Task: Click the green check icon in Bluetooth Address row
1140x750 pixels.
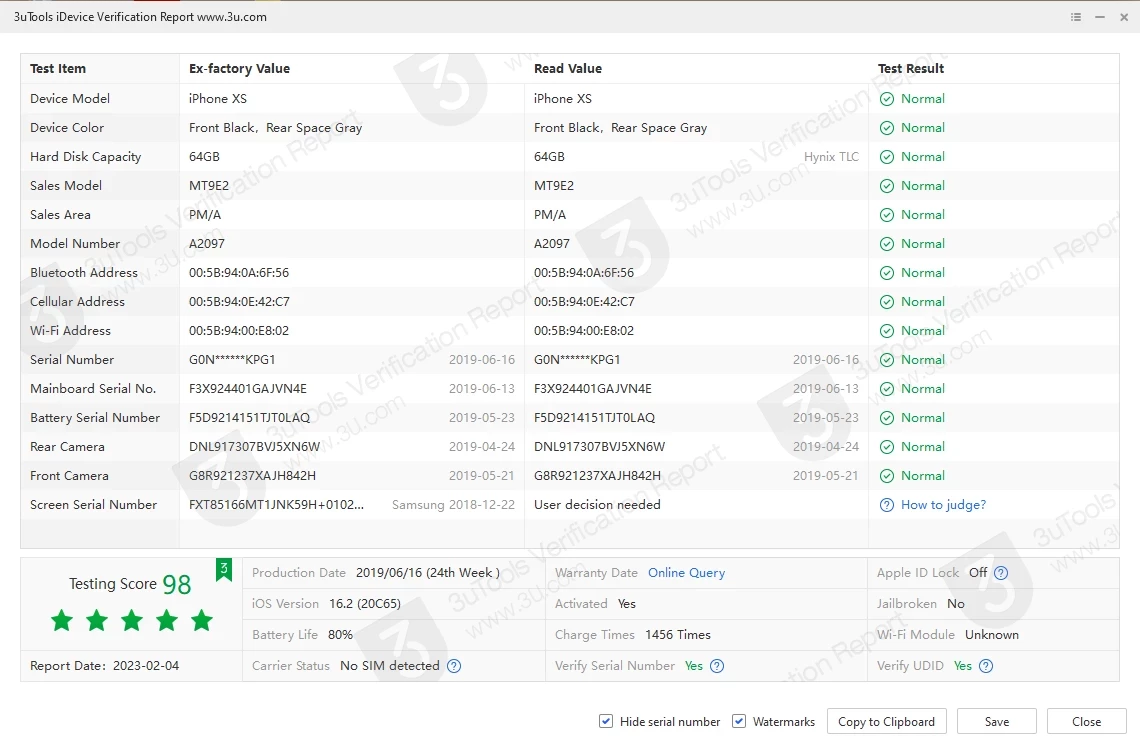Action: (887, 273)
